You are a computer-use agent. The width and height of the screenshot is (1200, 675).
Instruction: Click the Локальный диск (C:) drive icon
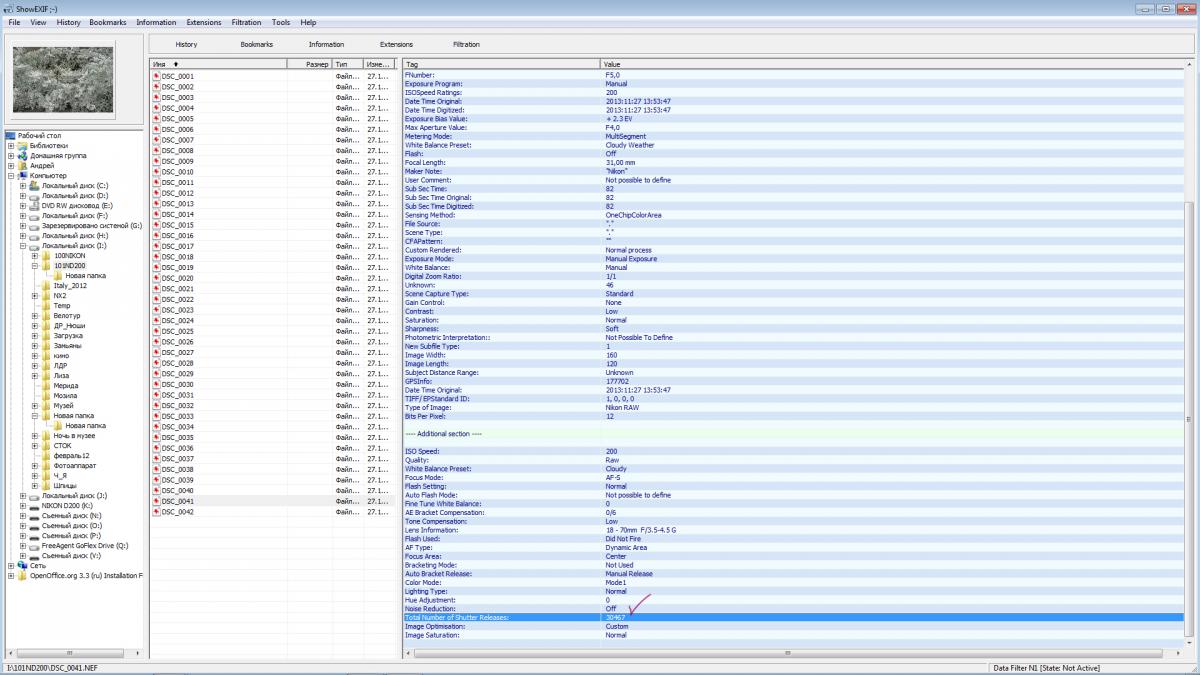coord(34,185)
